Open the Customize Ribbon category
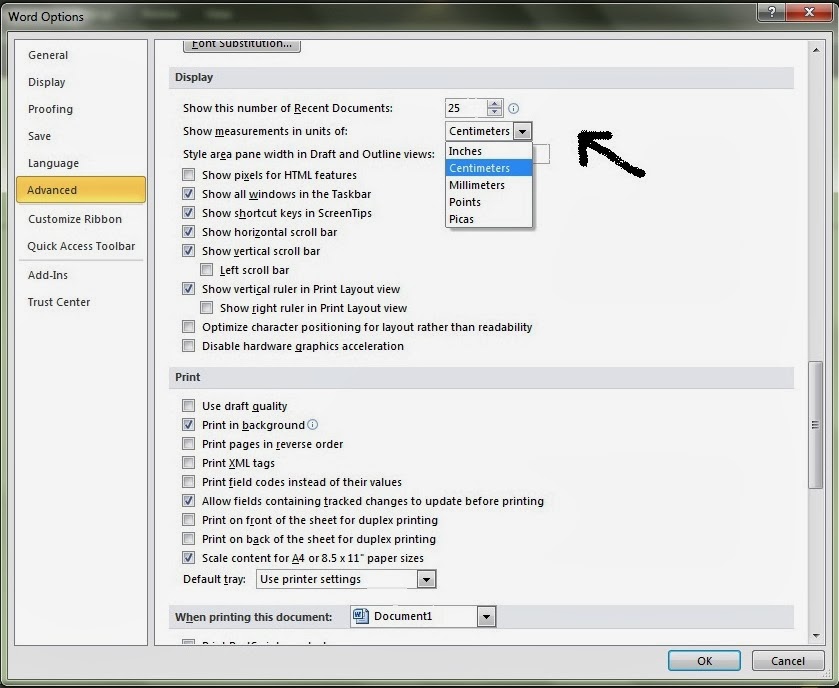Image resolution: width=839 pixels, height=688 pixels. [81, 219]
